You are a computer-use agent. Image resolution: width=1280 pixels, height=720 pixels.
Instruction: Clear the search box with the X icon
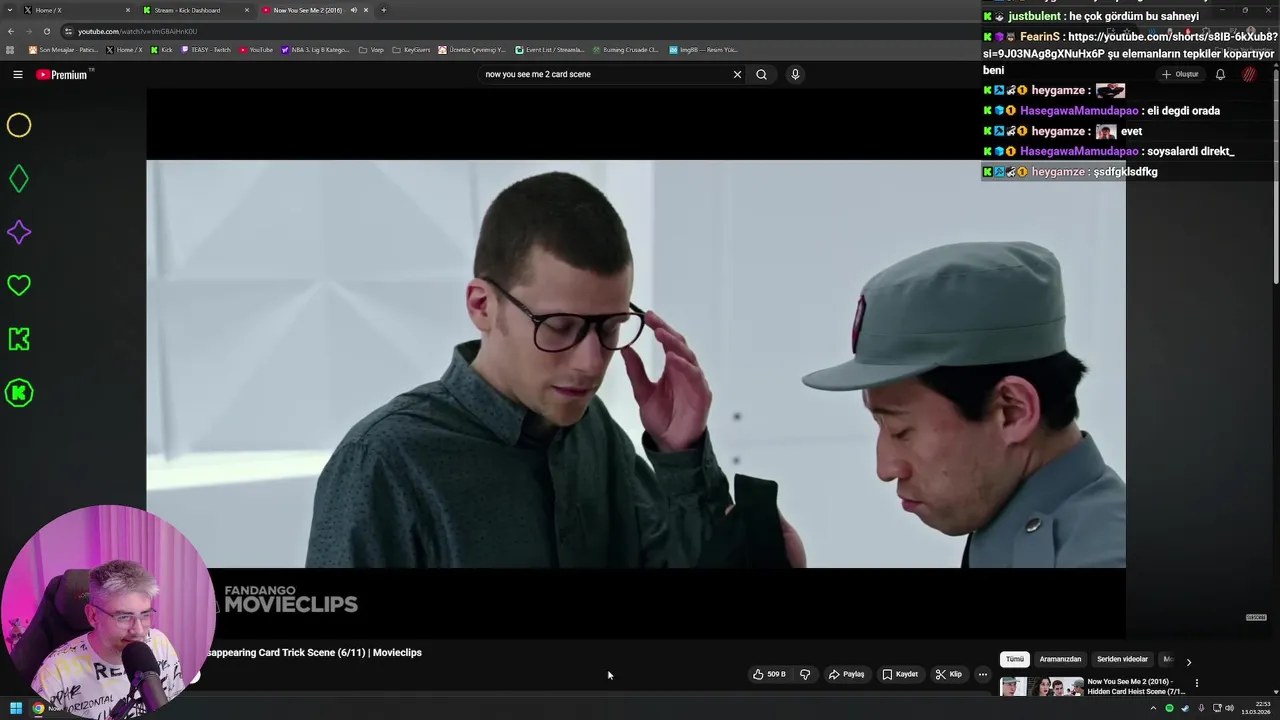737,74
